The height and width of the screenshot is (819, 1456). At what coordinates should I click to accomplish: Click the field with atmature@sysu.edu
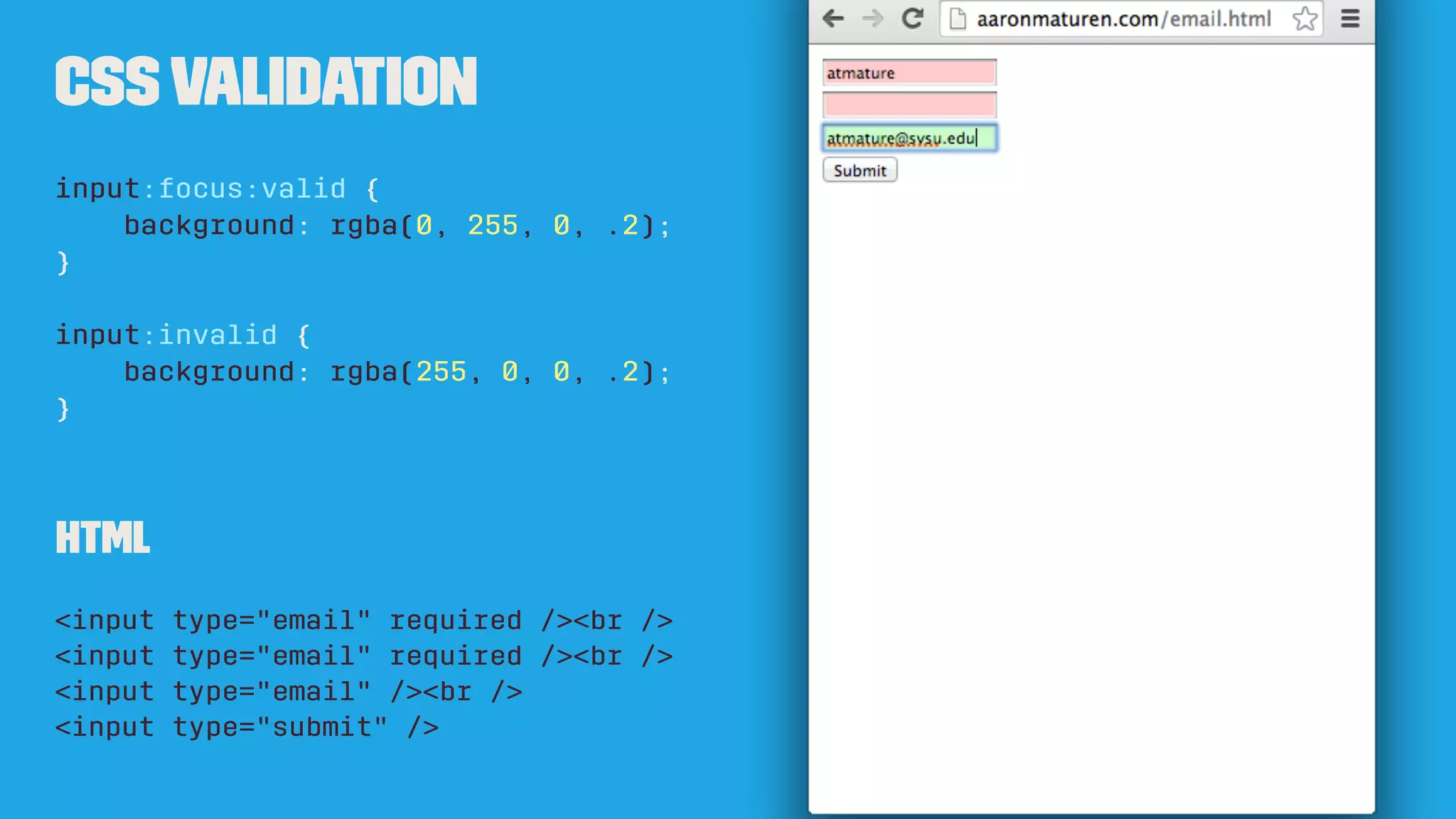[909, 138]
